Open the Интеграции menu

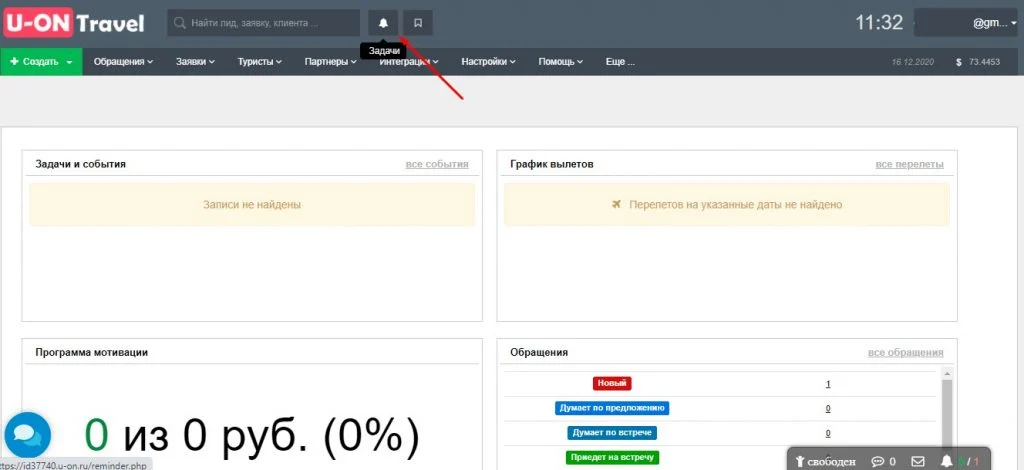click(409, 62)
